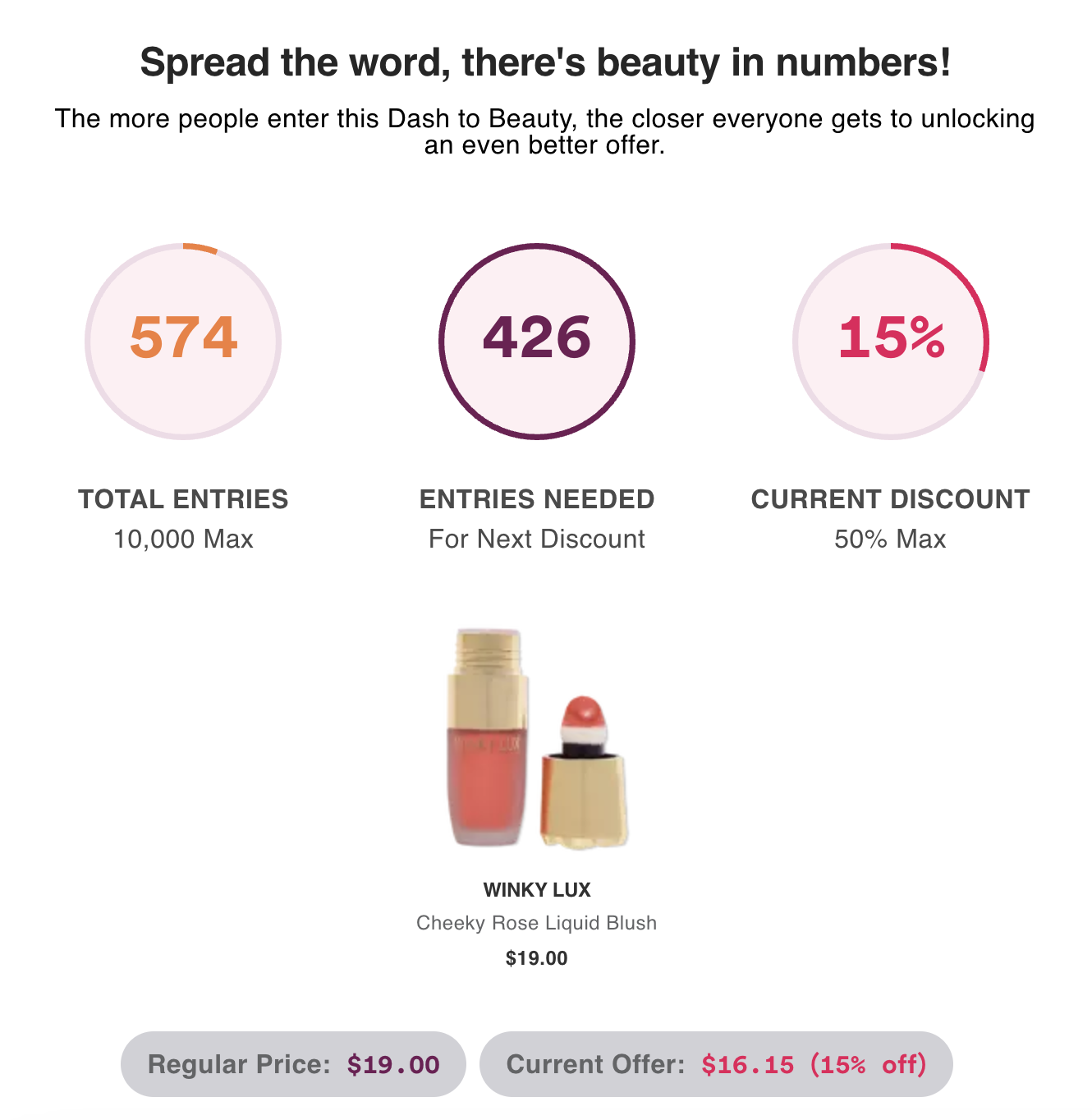Select the Current Offer $16.15 pill
This screenshot has height=1120, width=1092.
pos(716,1064)
